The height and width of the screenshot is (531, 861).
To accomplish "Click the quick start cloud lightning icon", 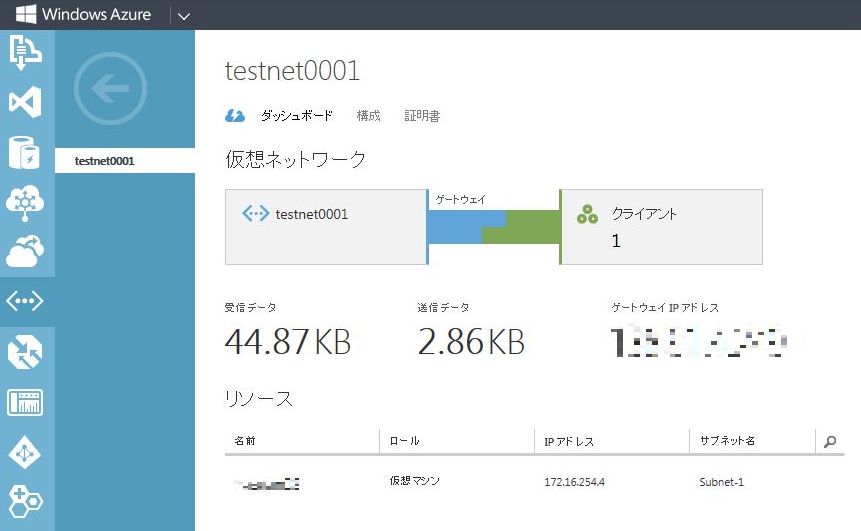I will 235,115.
